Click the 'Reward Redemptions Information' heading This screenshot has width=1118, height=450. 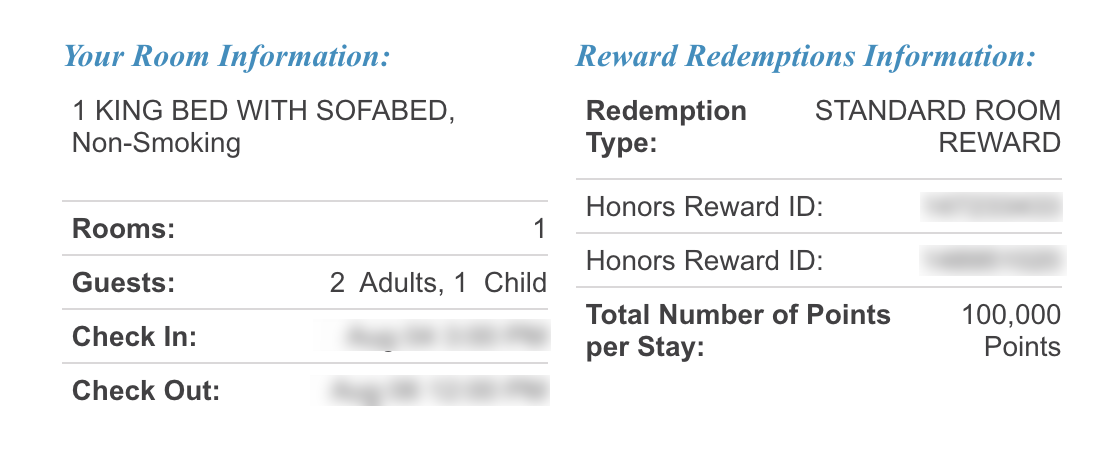click(805, 56)
